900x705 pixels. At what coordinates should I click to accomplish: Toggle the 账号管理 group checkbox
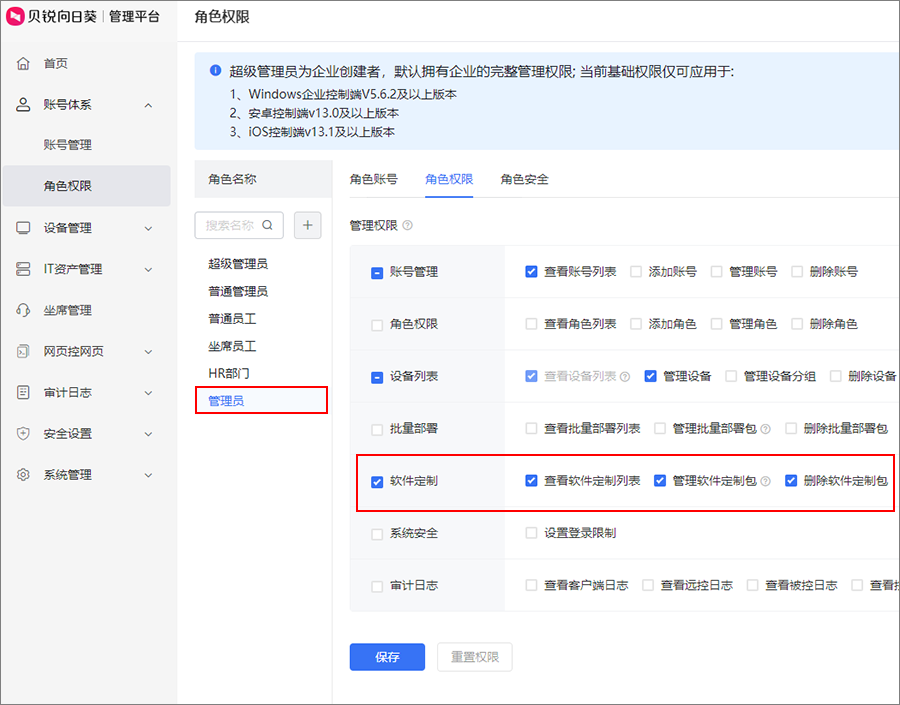point(377,273)
